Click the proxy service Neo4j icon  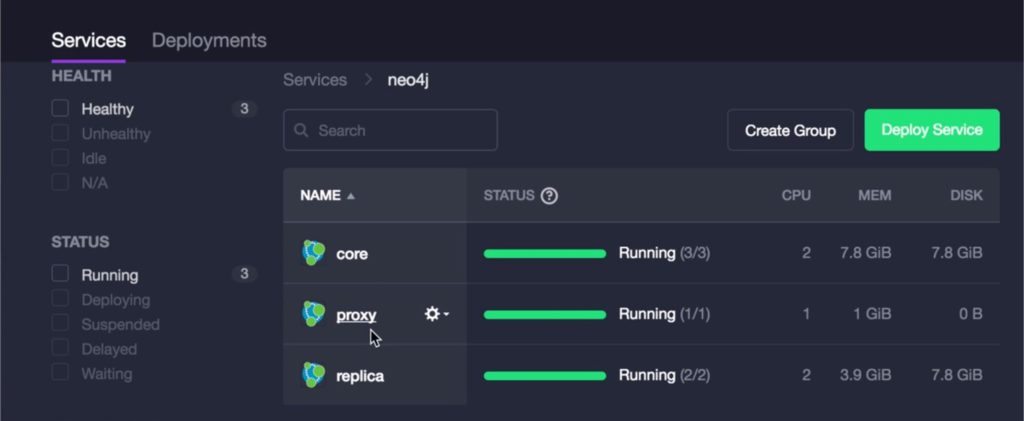[314, 314]
